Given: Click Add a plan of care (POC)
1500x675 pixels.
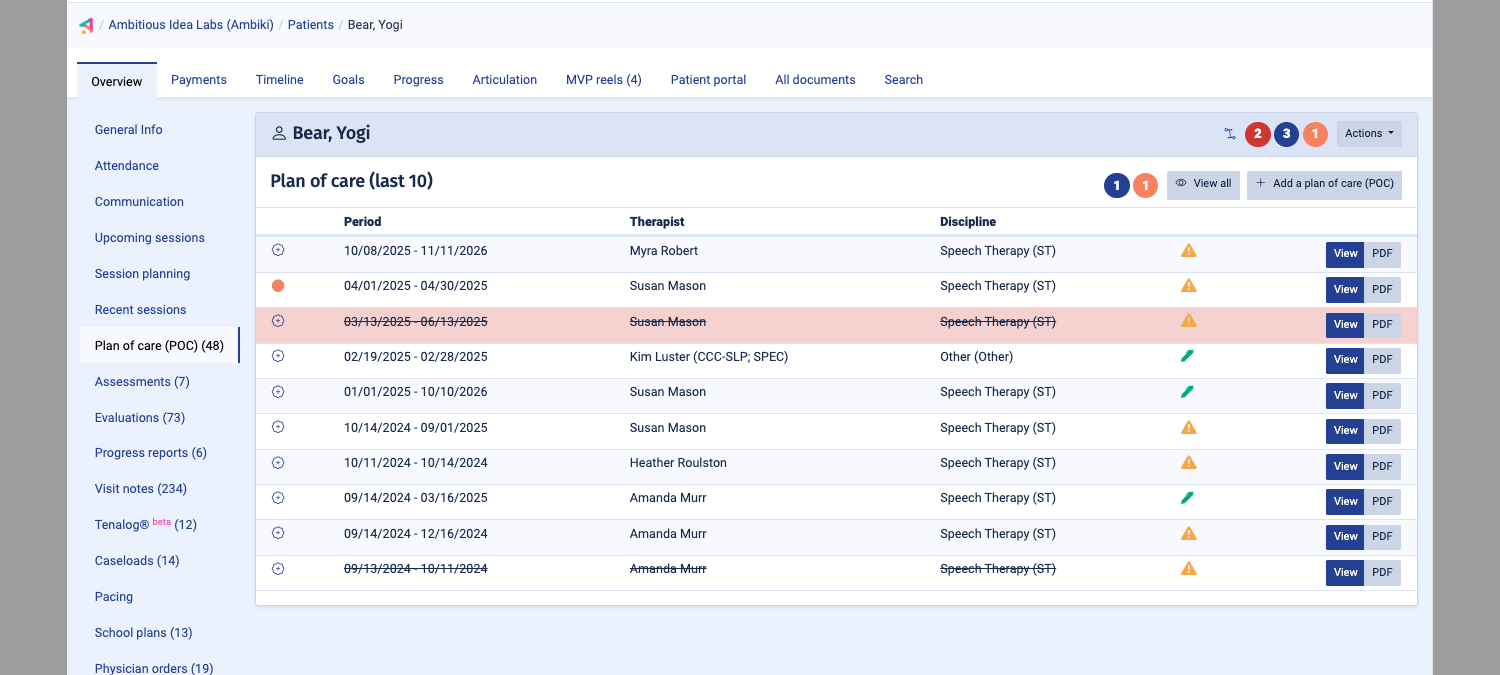Looking at the screenshot, I should point(1324,184).
